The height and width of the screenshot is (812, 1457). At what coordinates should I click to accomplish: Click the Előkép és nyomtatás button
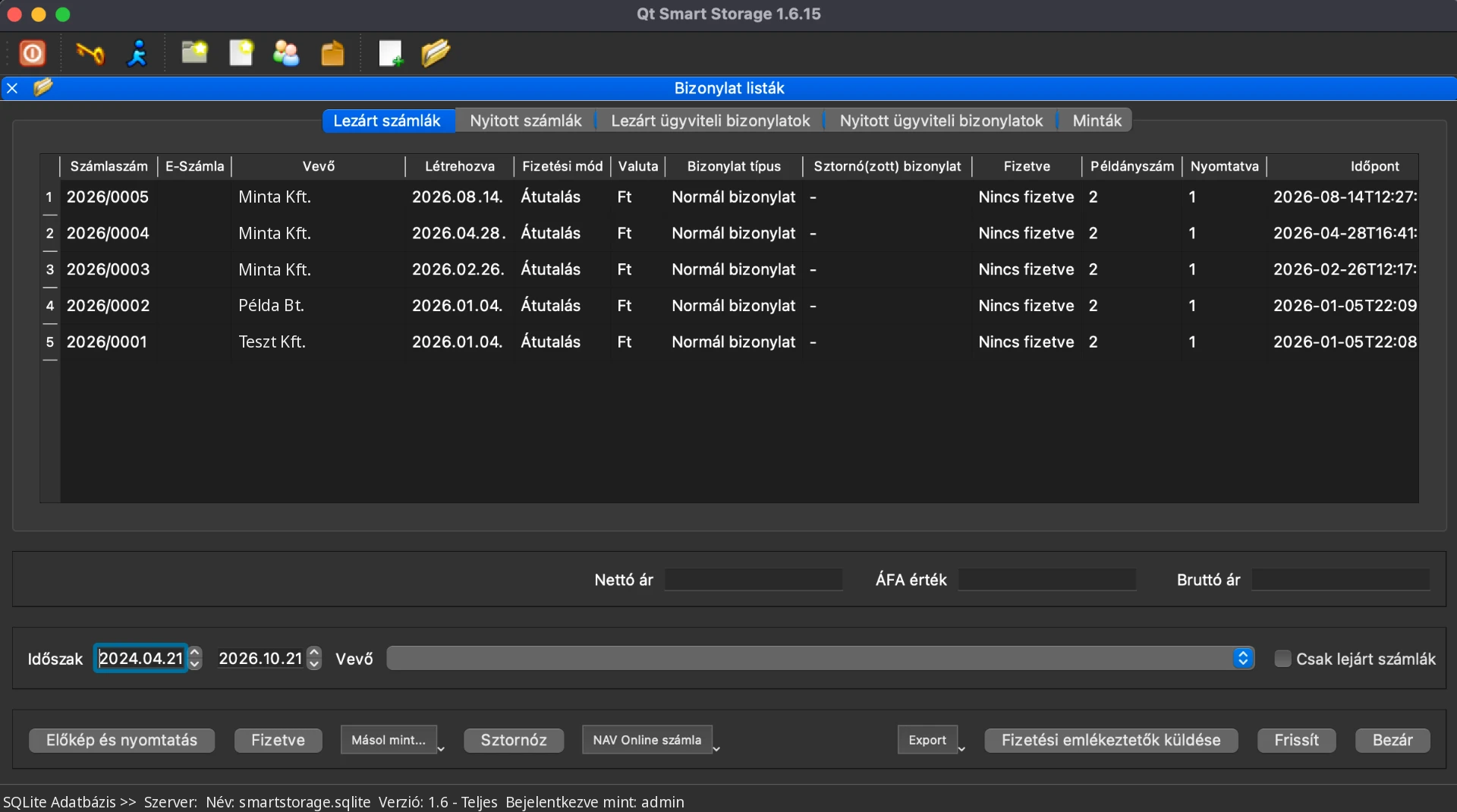coord(121,740)
